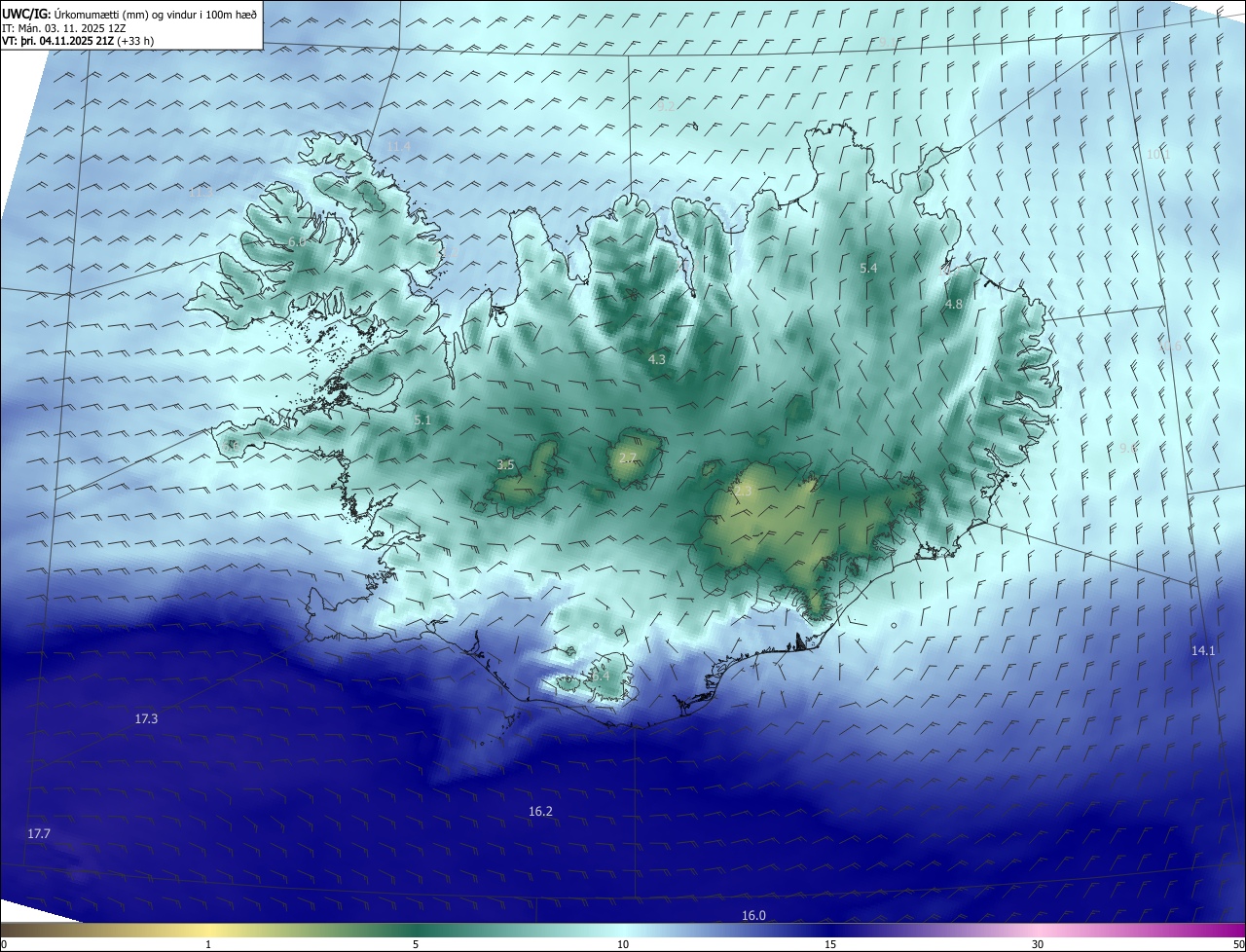
Task: Click the title 'Úrkomumætti (mm) og vindur i 100m hæð'
Action: click(156, 14)
